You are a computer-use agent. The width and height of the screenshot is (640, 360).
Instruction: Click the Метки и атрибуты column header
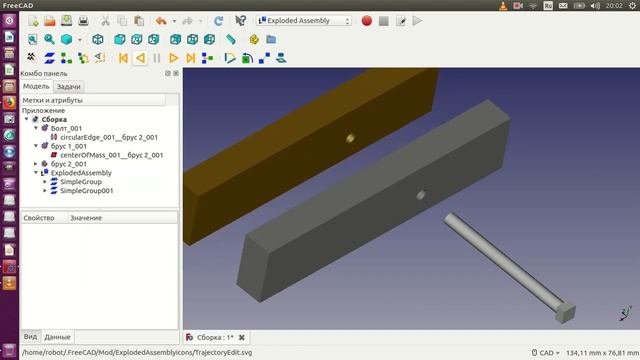[93, 100]
